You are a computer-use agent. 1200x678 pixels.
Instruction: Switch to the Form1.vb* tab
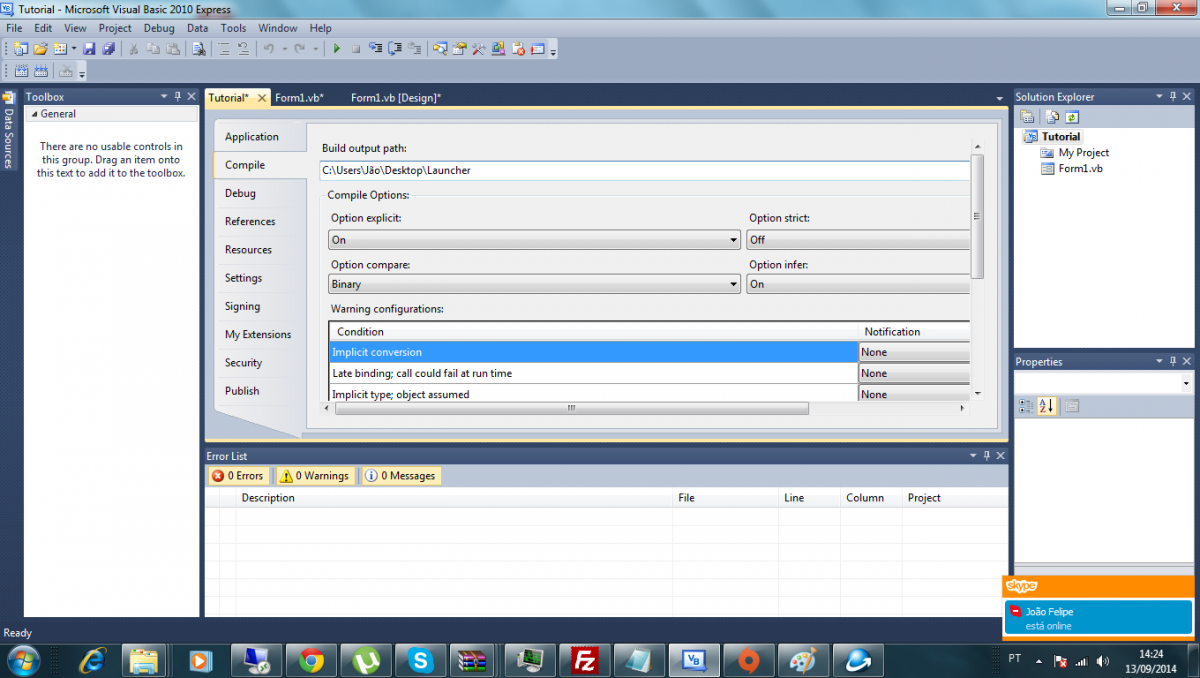299,98
